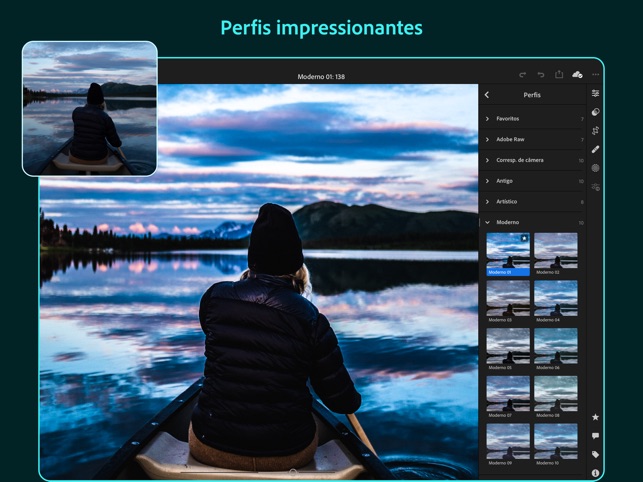Expand the Favoritos profile group
The height and width of the screenshot is (482, 643).
point(532,118)
